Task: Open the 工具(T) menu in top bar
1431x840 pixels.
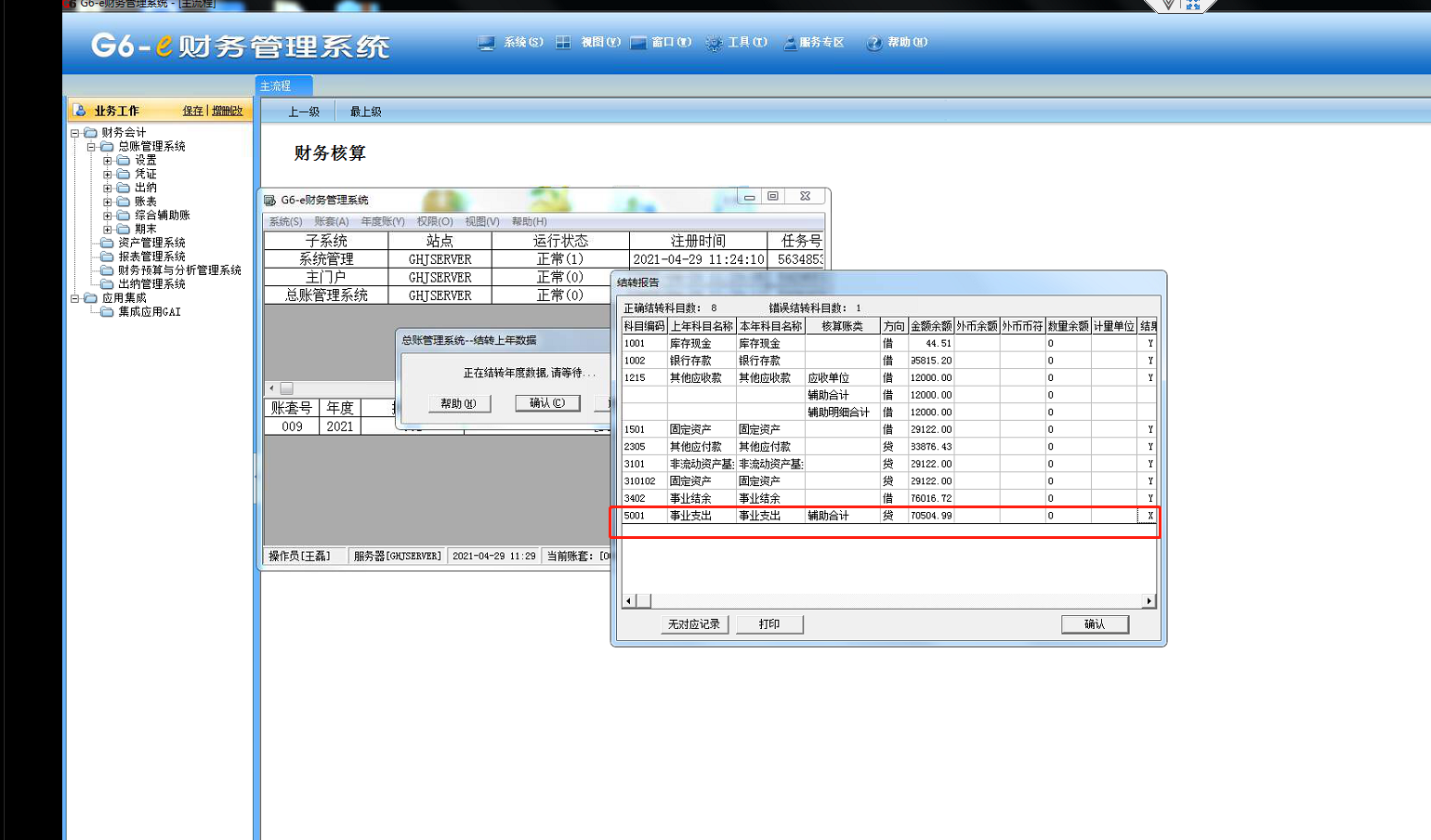Action: tap(747, 43)
